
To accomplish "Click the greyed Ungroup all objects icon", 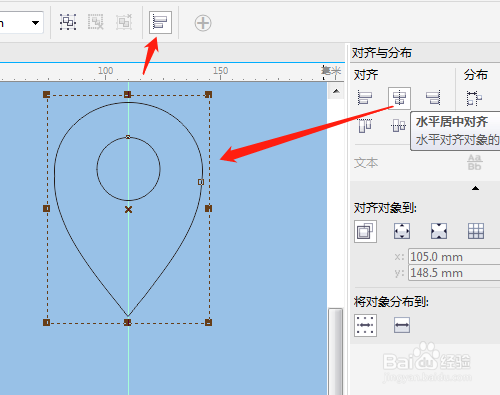I will pos(124,22).
